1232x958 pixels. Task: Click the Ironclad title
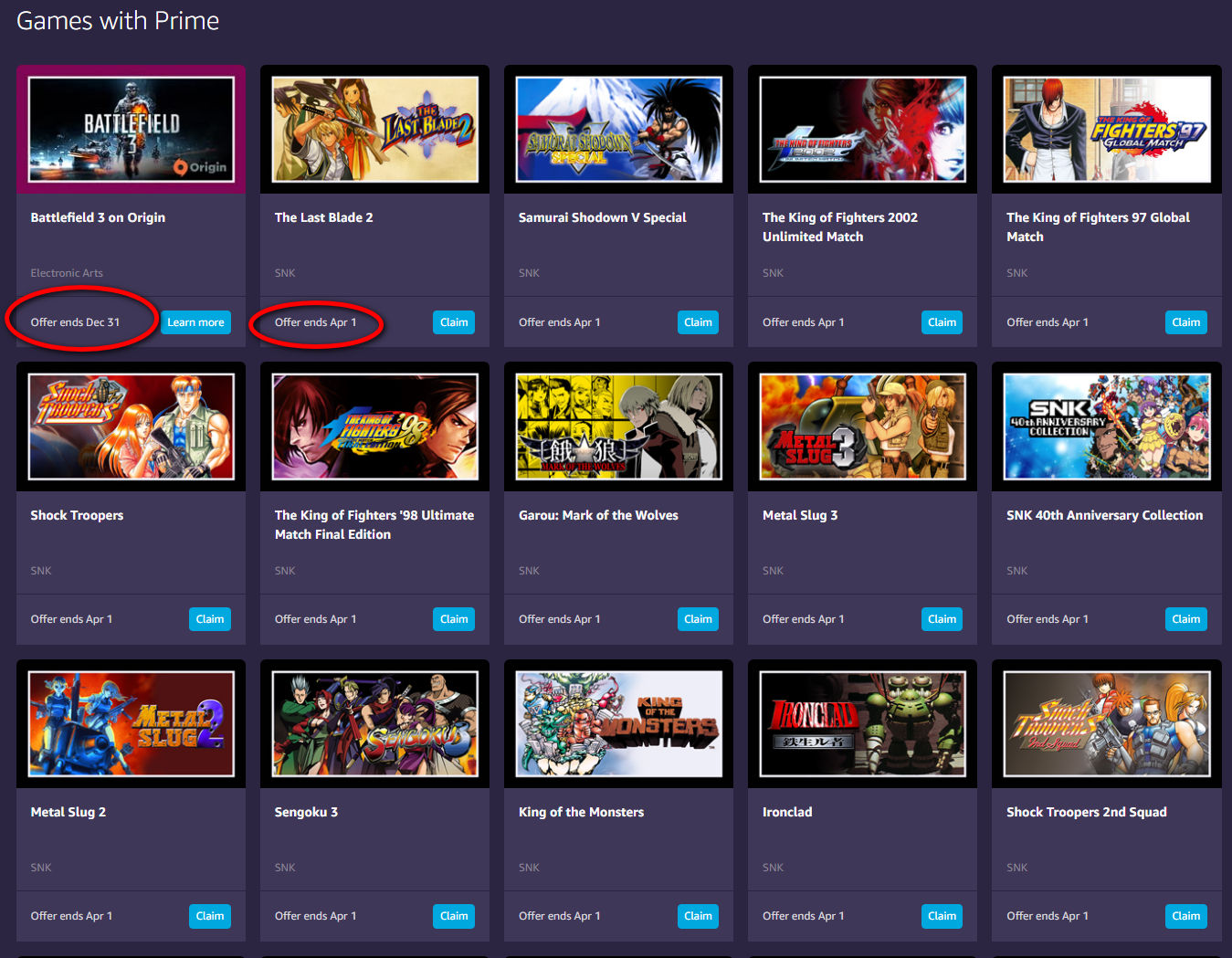[x=787, y=812]
